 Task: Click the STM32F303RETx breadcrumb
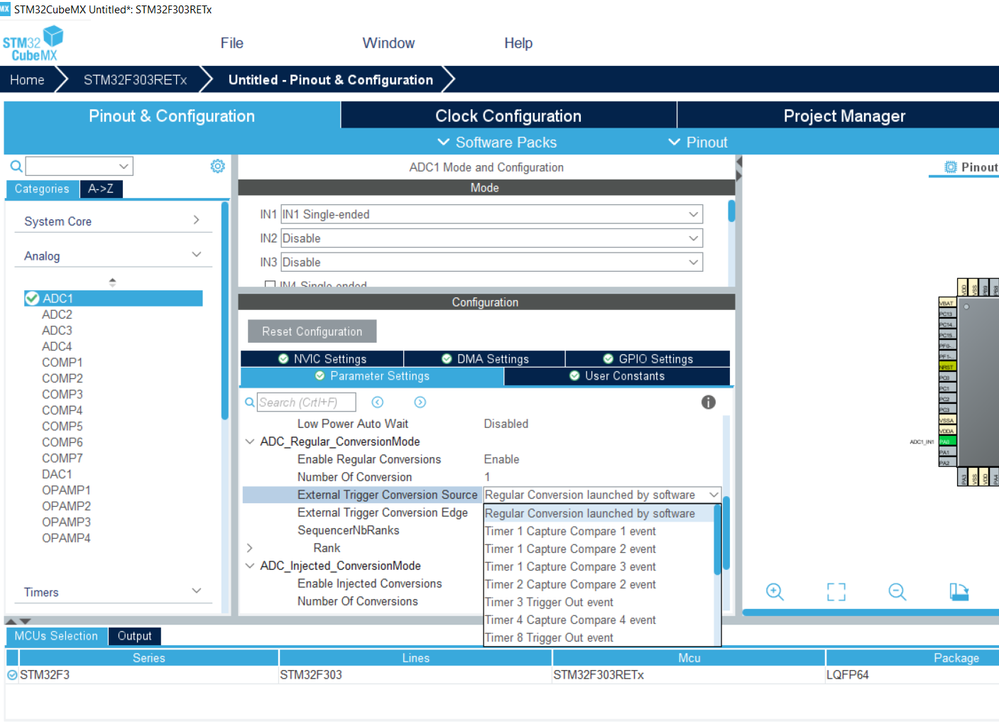tap(135, 80)
